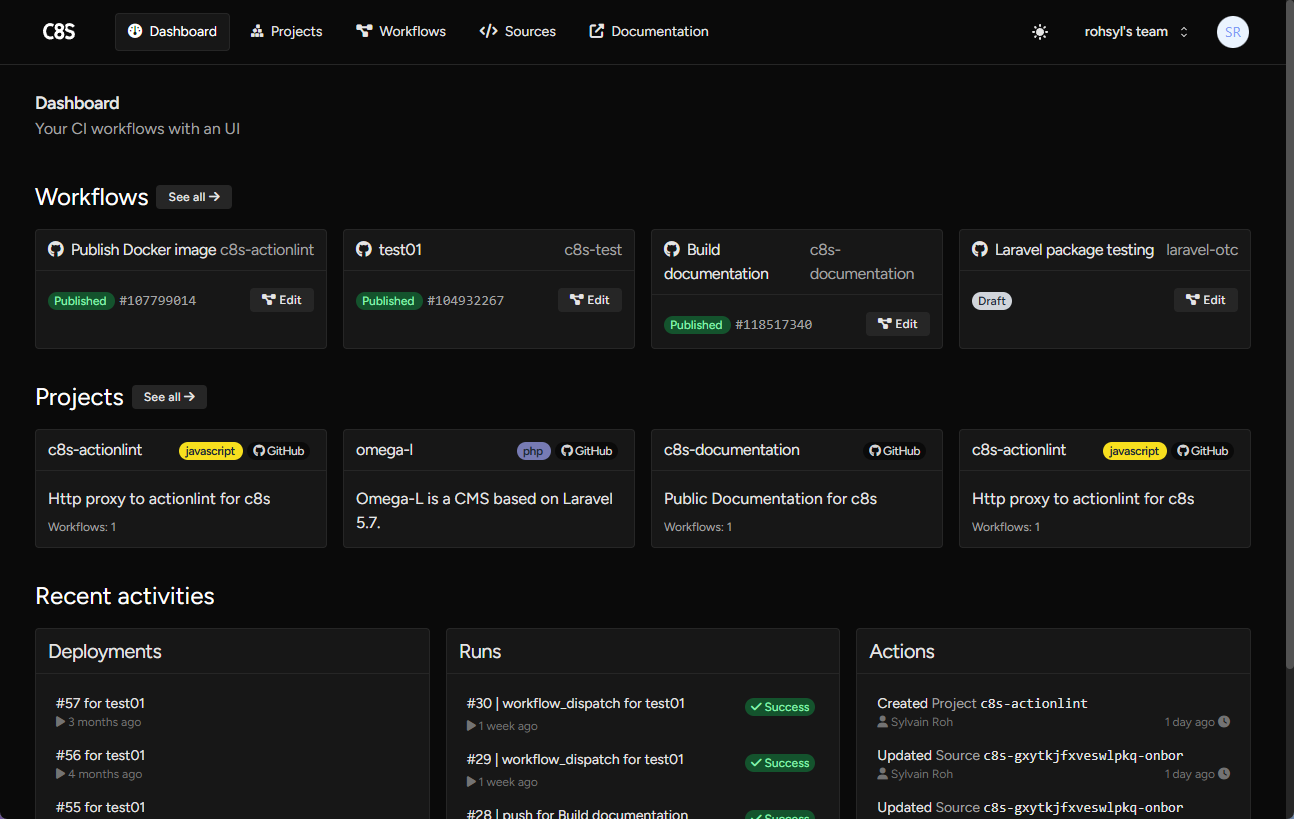Click See all next to Projects
This screenshot has height=819, width=1294.
169,397
